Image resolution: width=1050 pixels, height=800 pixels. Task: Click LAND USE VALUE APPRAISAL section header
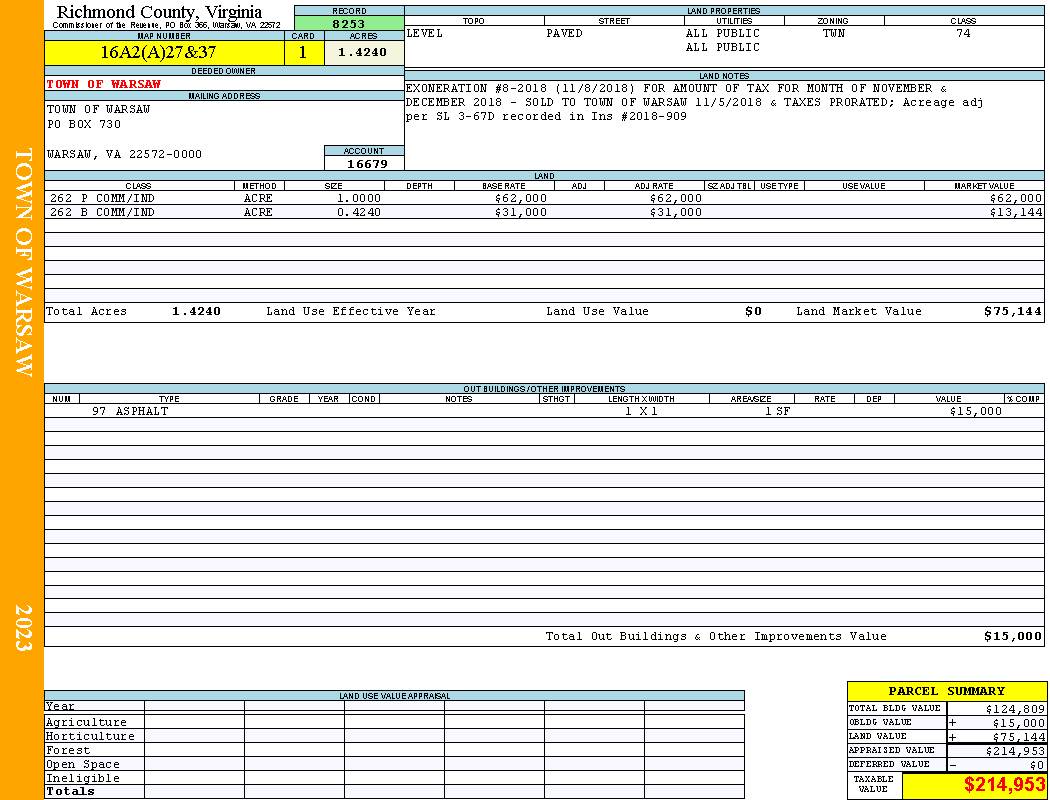coord(394,696)
